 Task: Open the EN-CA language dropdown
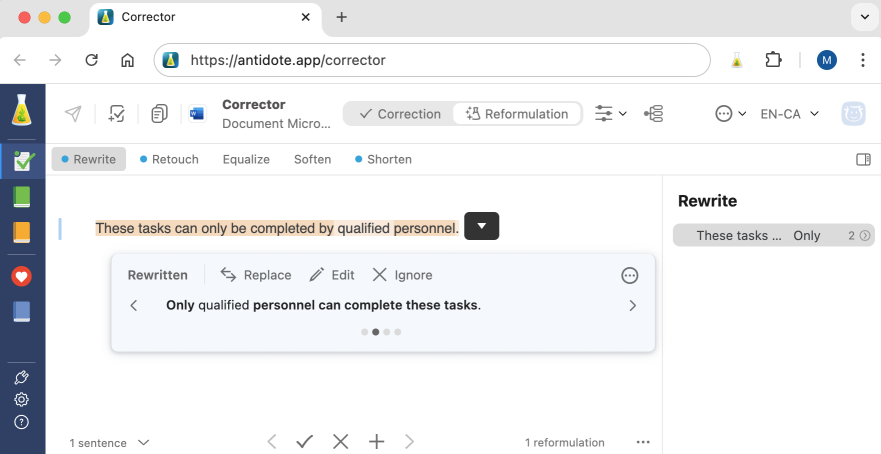click(789, 114)
